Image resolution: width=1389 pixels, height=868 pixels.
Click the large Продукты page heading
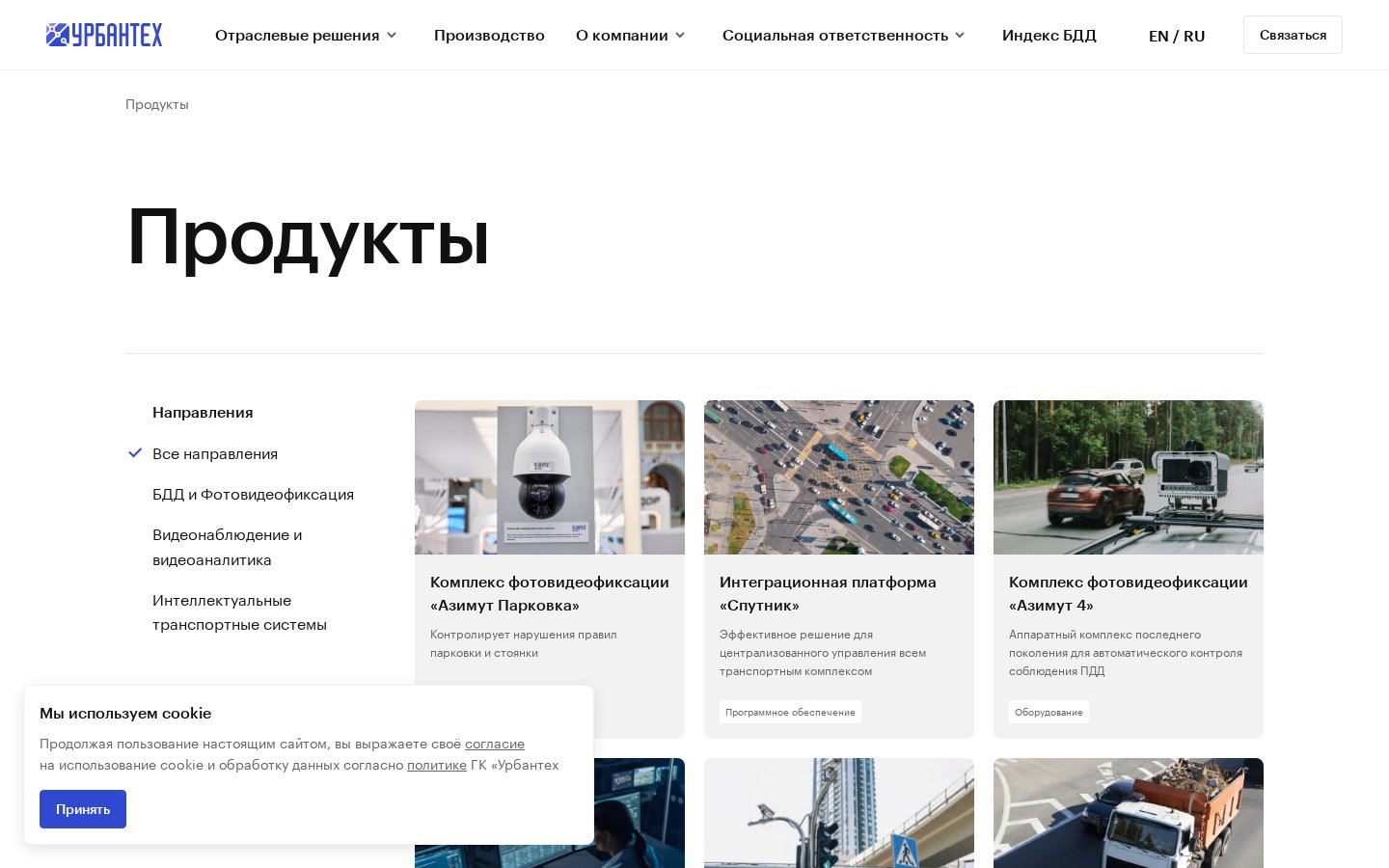click(308, 238)
